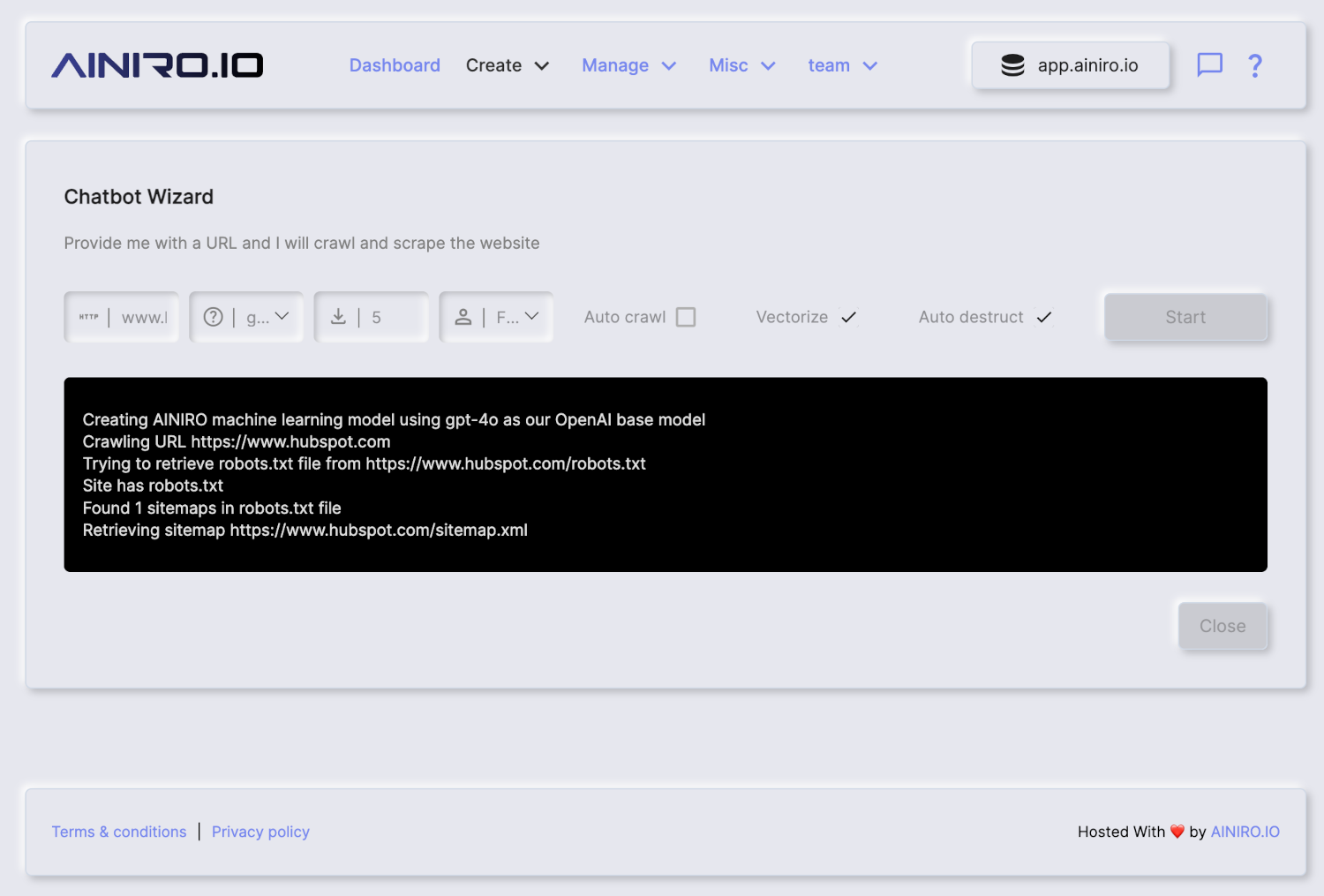The height and width of the screenshot is (896, 1324).
Task: Follow the AINIRO.IO footer link
Action: (x=1245, y=832)
